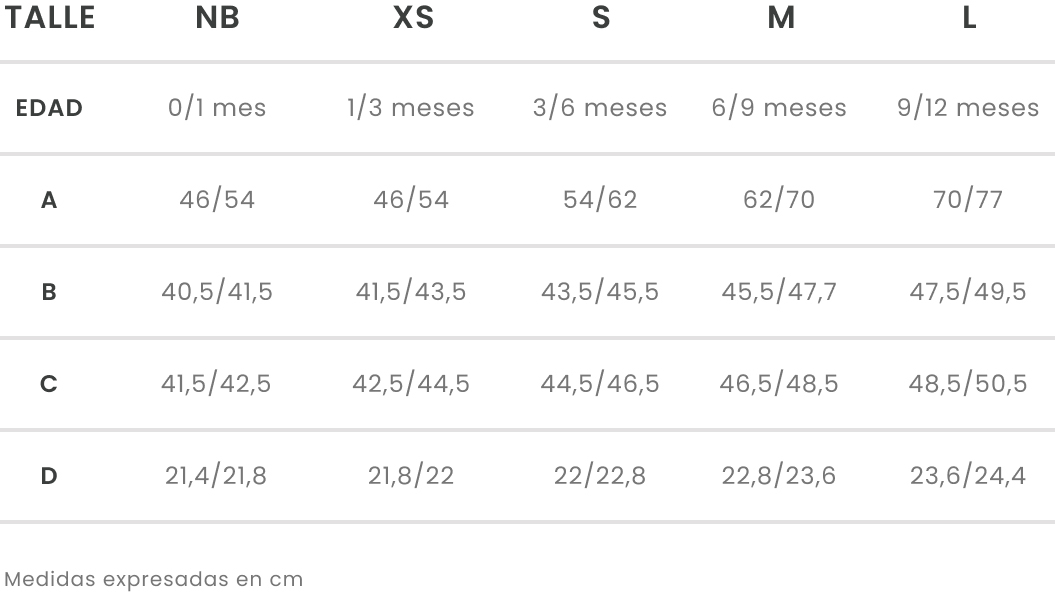Screen dimensions: 1055x594
Task: Click row C label
Action: [48, 383]
